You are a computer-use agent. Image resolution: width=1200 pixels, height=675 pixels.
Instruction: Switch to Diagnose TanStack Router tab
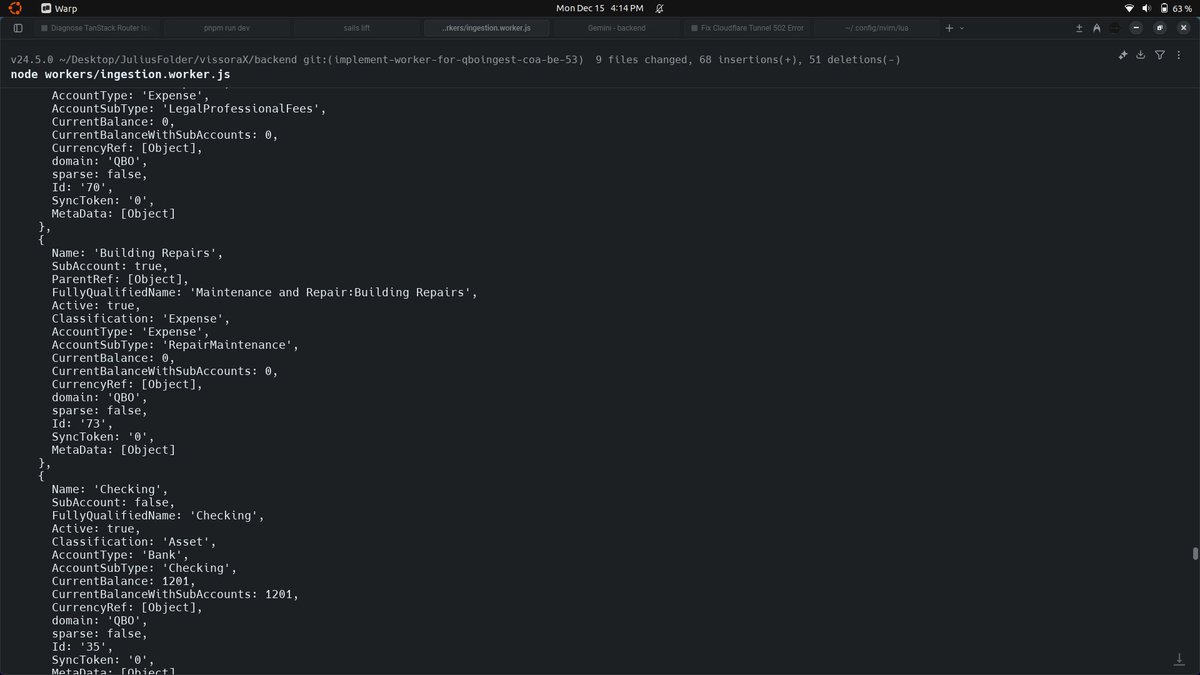97,28
